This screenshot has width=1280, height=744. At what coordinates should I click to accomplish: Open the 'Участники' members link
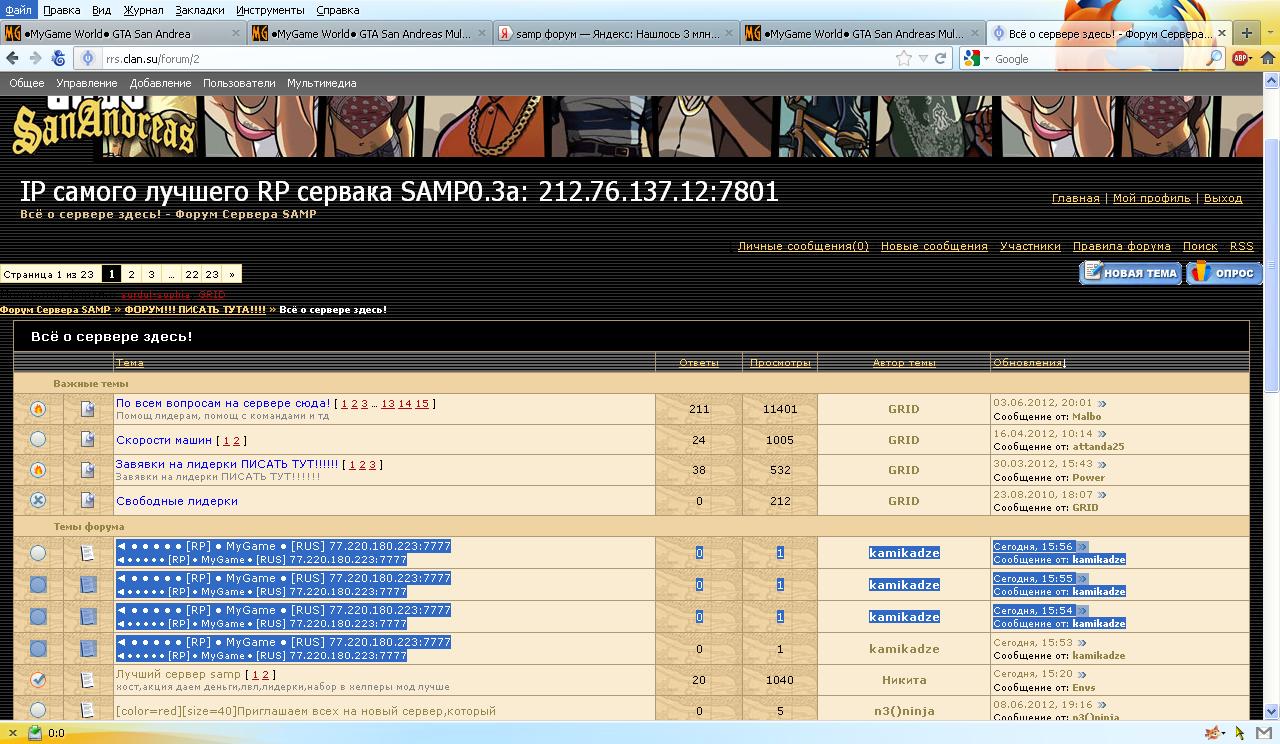(x=1030, y=246)
